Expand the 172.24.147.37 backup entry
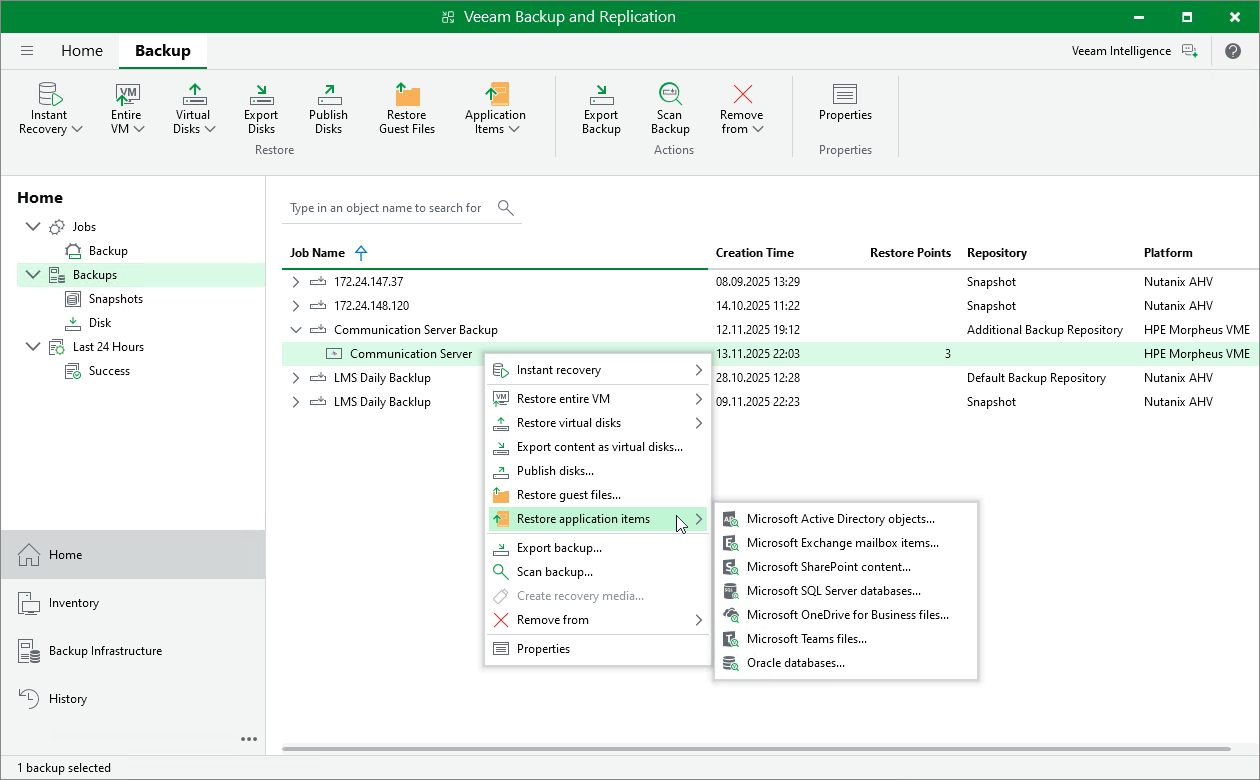Screen dimensions: 1260x780 coord(293,281)
